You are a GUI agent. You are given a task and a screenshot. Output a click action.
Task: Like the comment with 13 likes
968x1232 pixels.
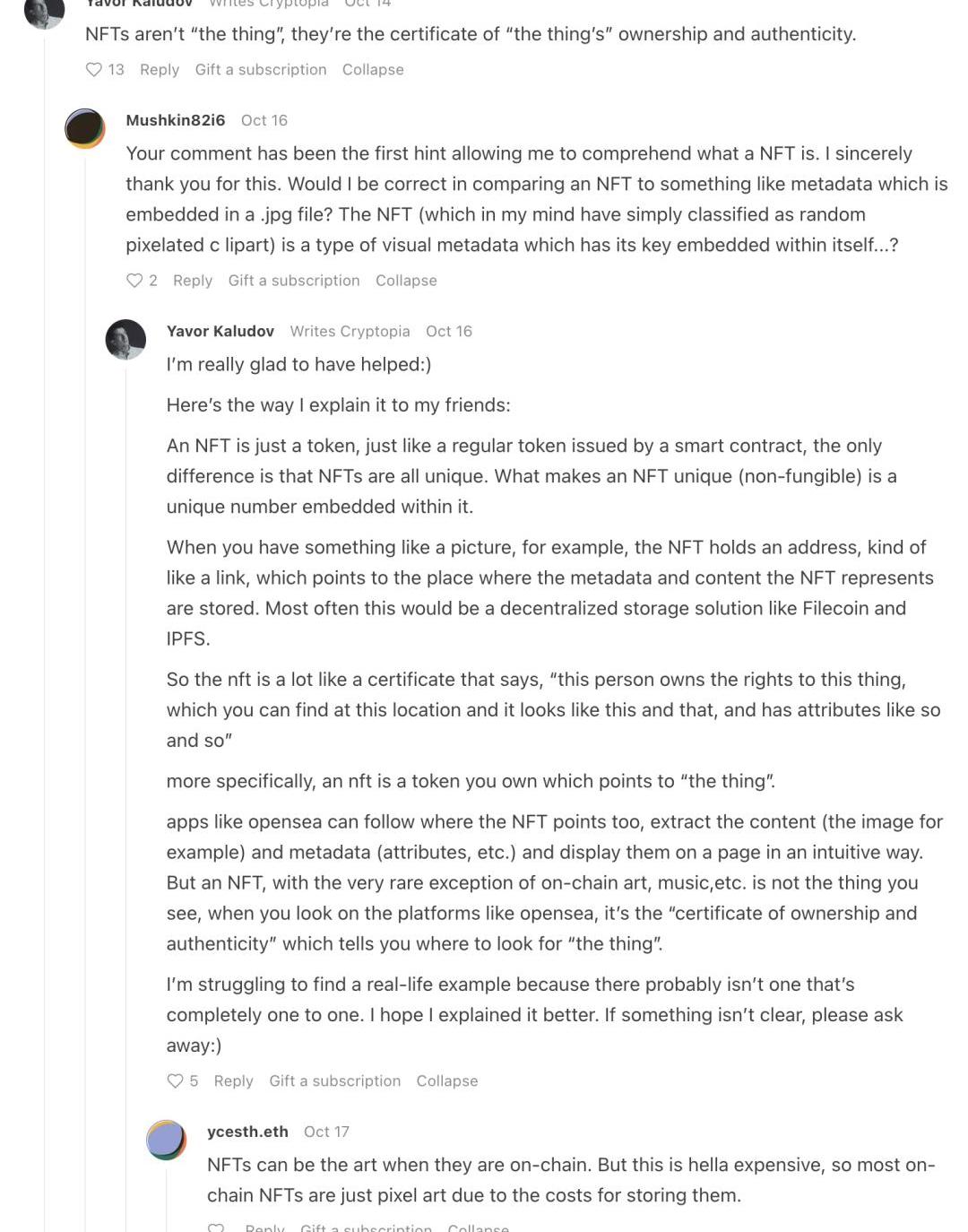94,70
